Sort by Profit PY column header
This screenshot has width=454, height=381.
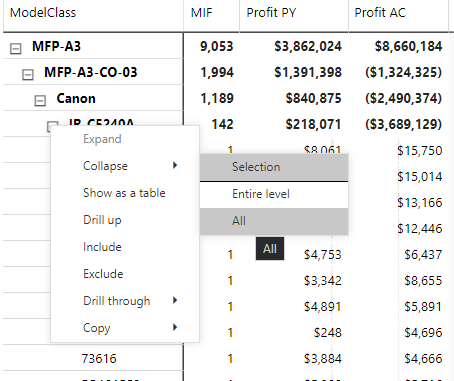(x=271, y=13)
